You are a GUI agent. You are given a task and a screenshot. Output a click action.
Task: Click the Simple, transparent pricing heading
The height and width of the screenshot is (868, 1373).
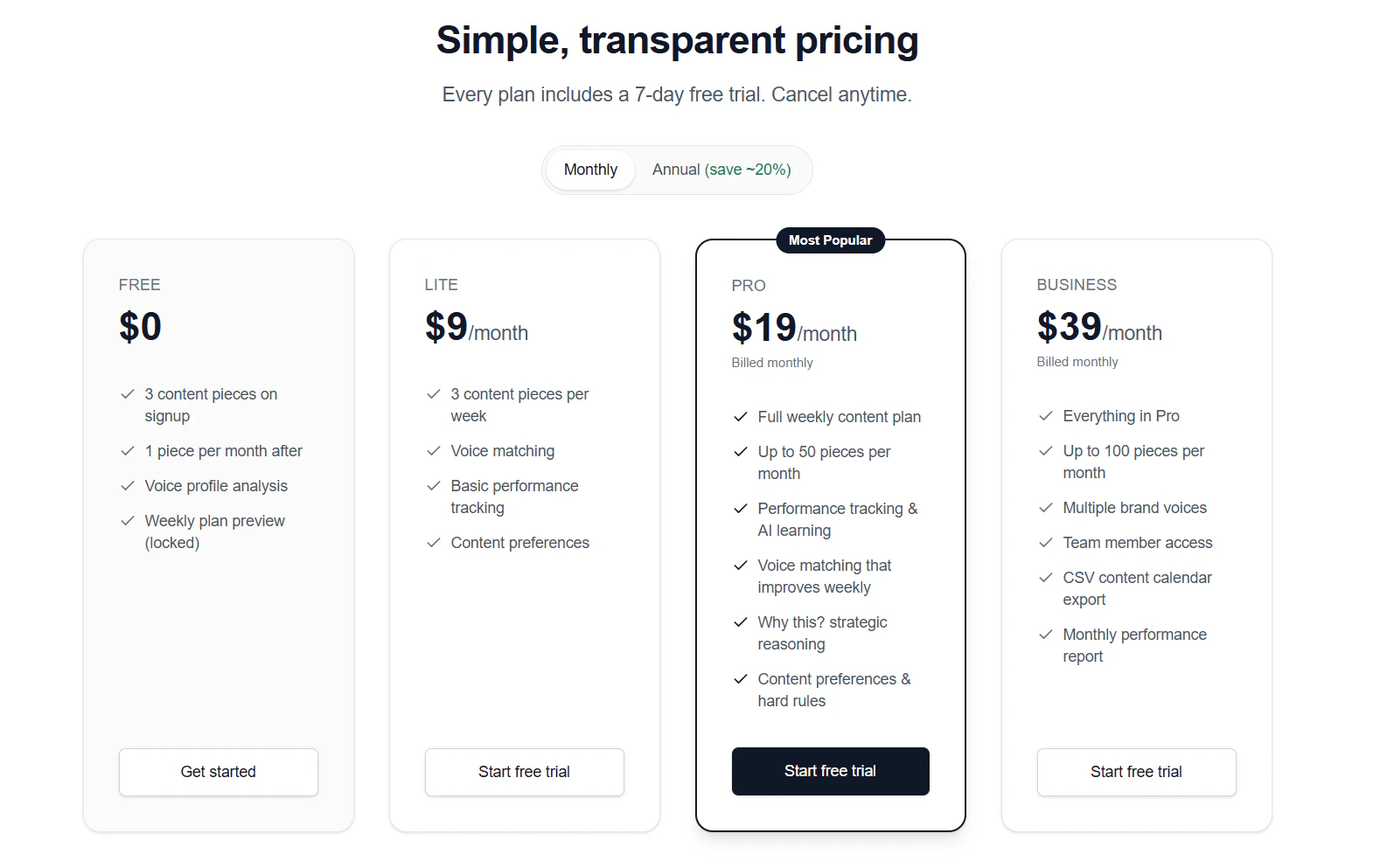point(677,40)
